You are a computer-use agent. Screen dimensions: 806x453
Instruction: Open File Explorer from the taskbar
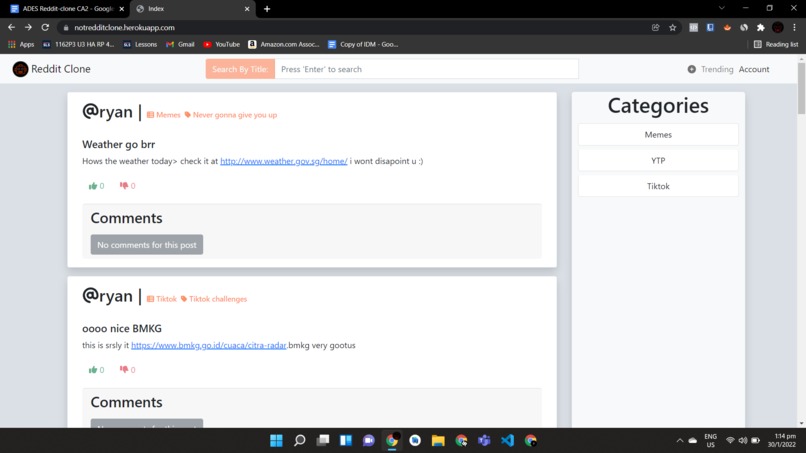coord(438,441)
